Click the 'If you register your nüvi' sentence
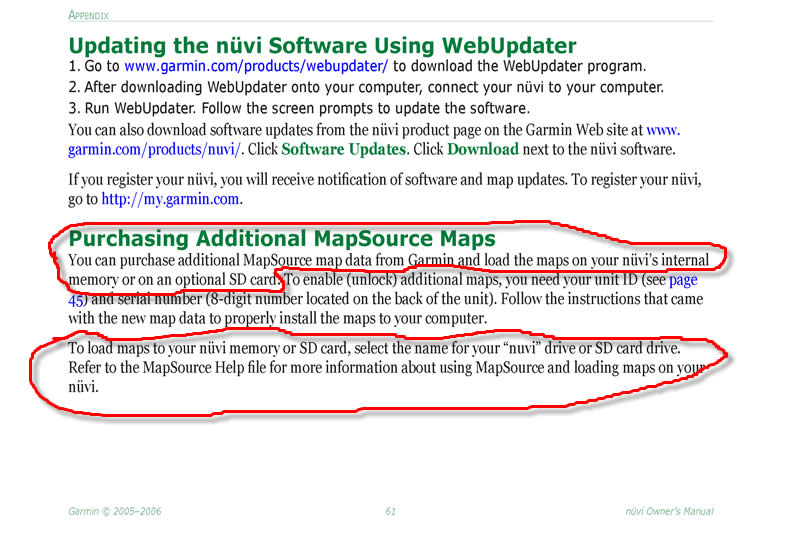This screenshot has width=788, height=536. 384,180
